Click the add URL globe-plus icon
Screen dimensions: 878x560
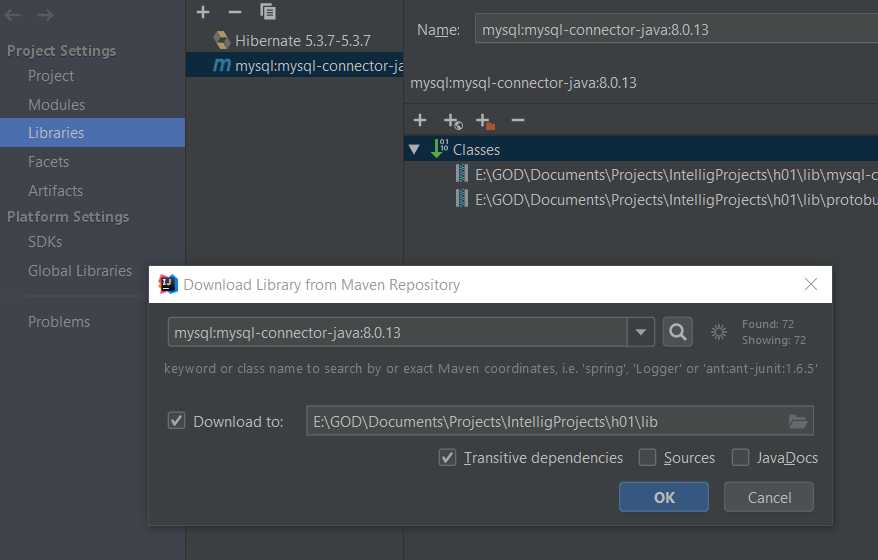453,121
